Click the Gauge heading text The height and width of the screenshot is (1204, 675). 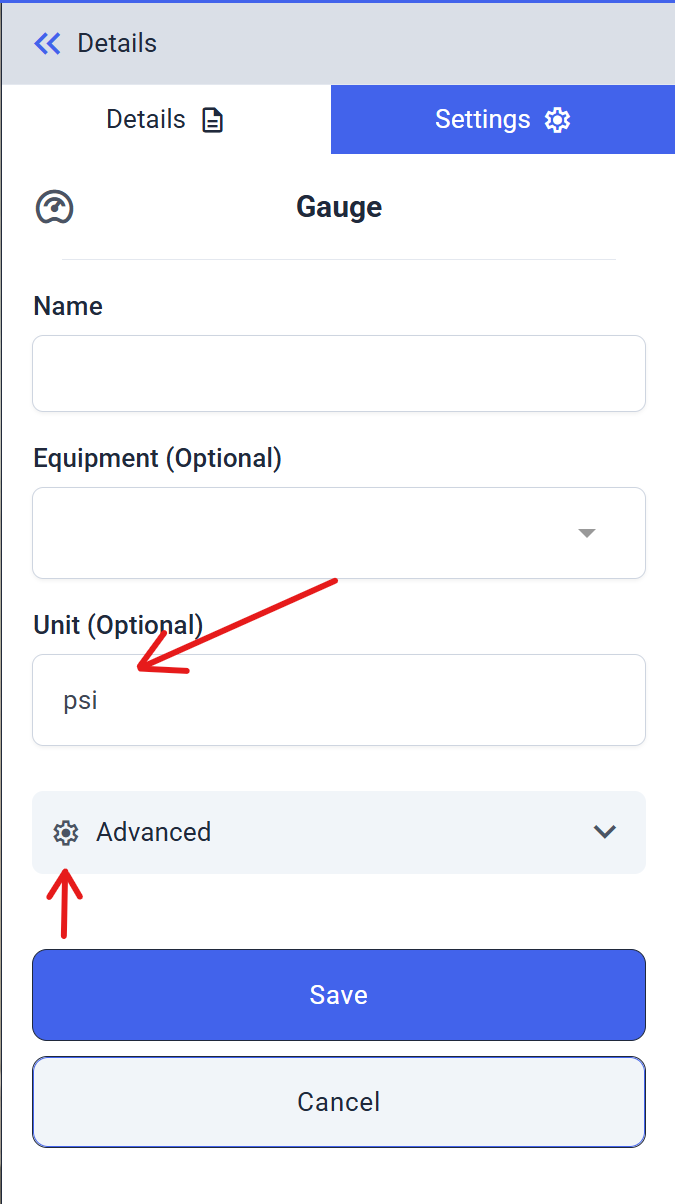click(339, 207)
